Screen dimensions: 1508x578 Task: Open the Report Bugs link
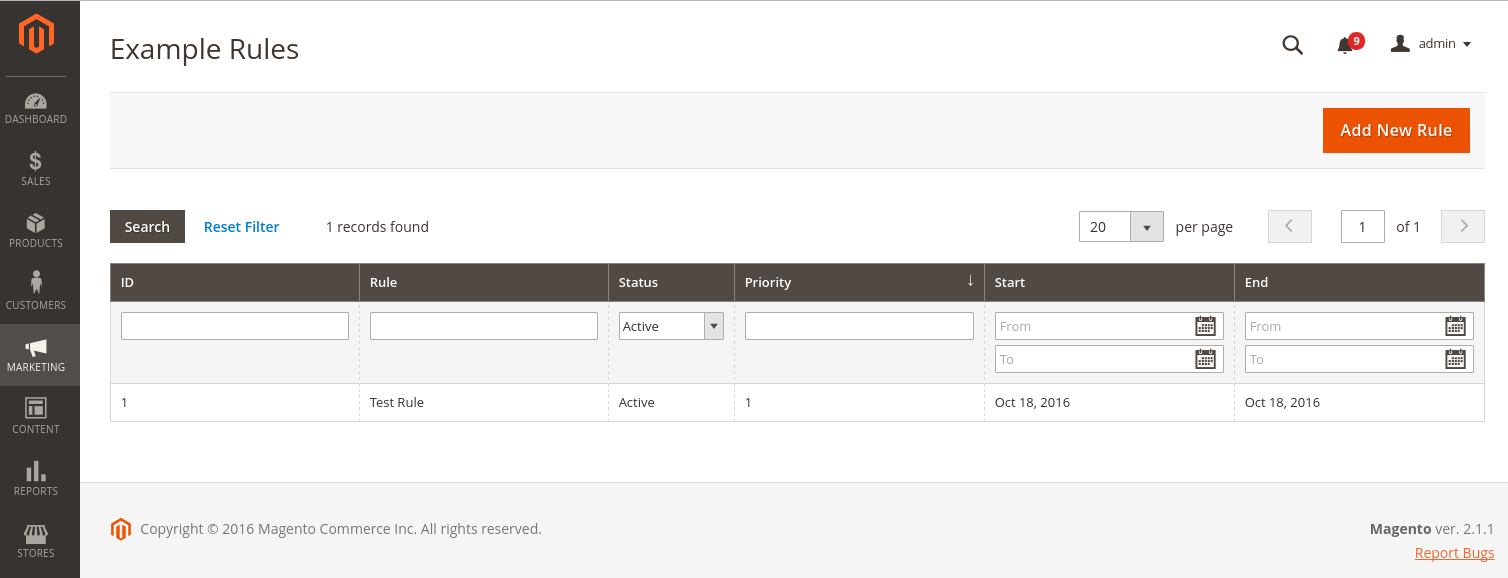[x=1454, y=552]
